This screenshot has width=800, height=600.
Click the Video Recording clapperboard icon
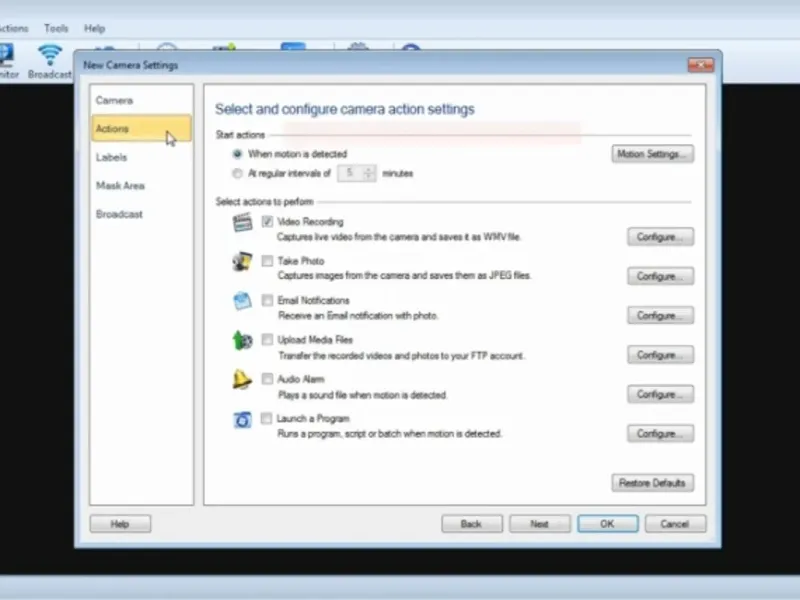(242, 222)
